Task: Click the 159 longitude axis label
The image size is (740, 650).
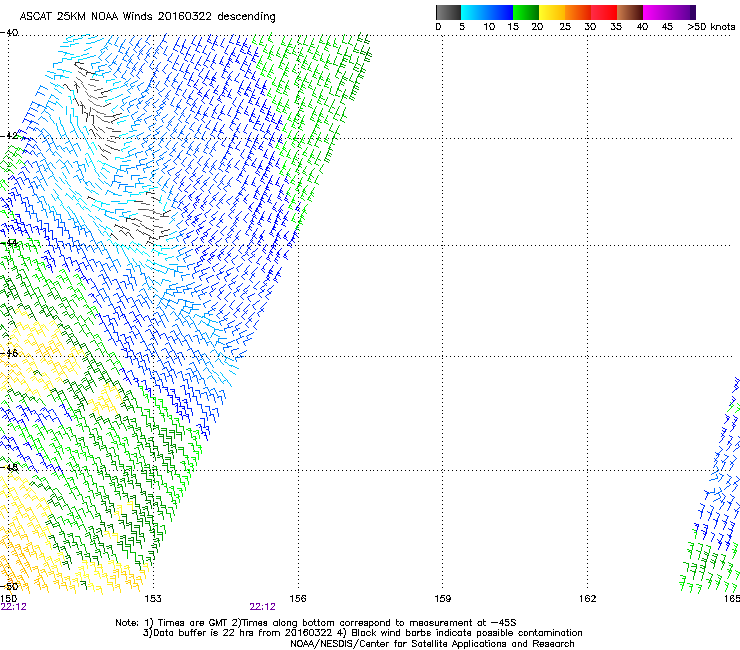Action: (443, 599)
